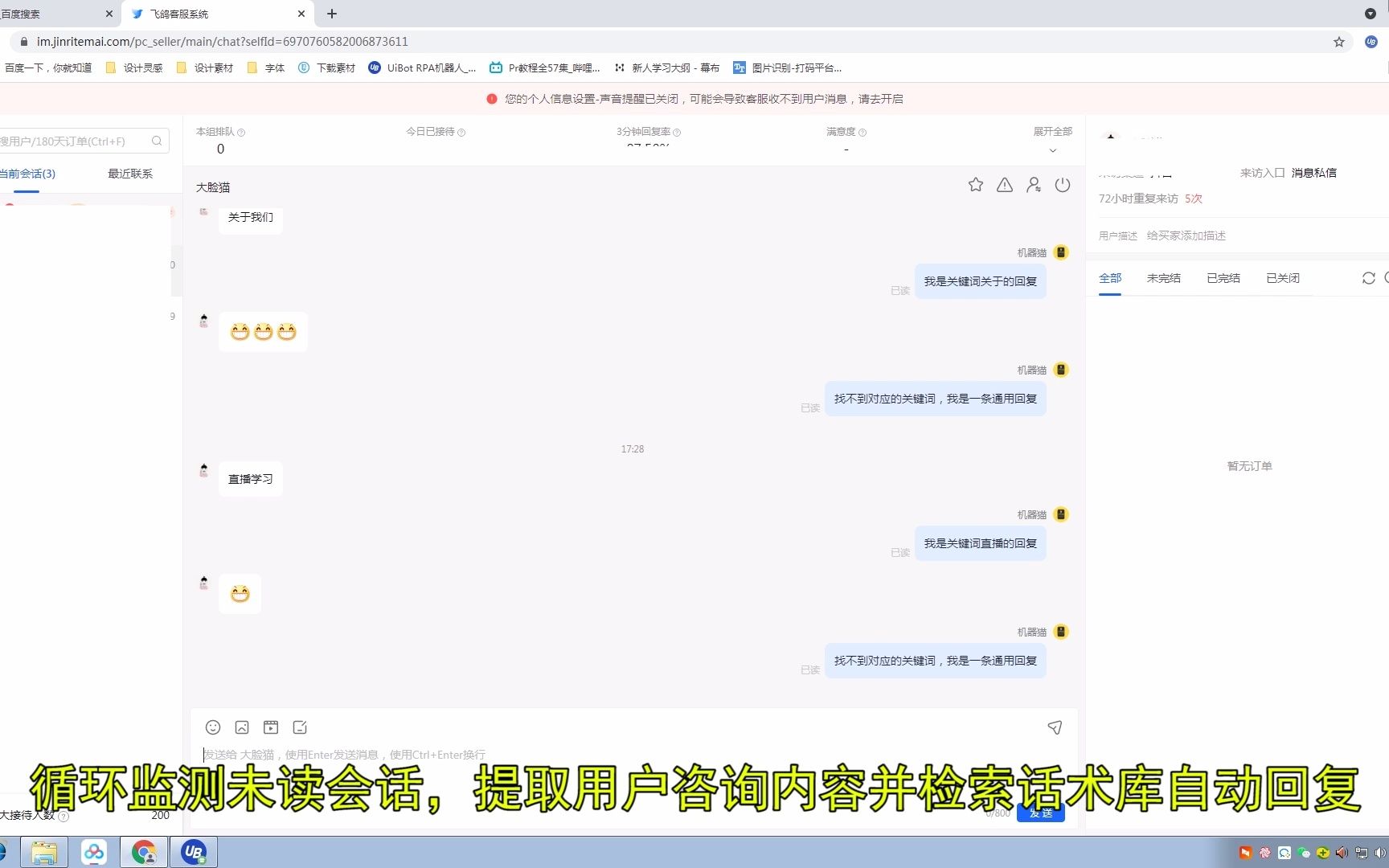Expand 展开全部 statistics section
The image size is (1389, 868).
click(1053, 131)
